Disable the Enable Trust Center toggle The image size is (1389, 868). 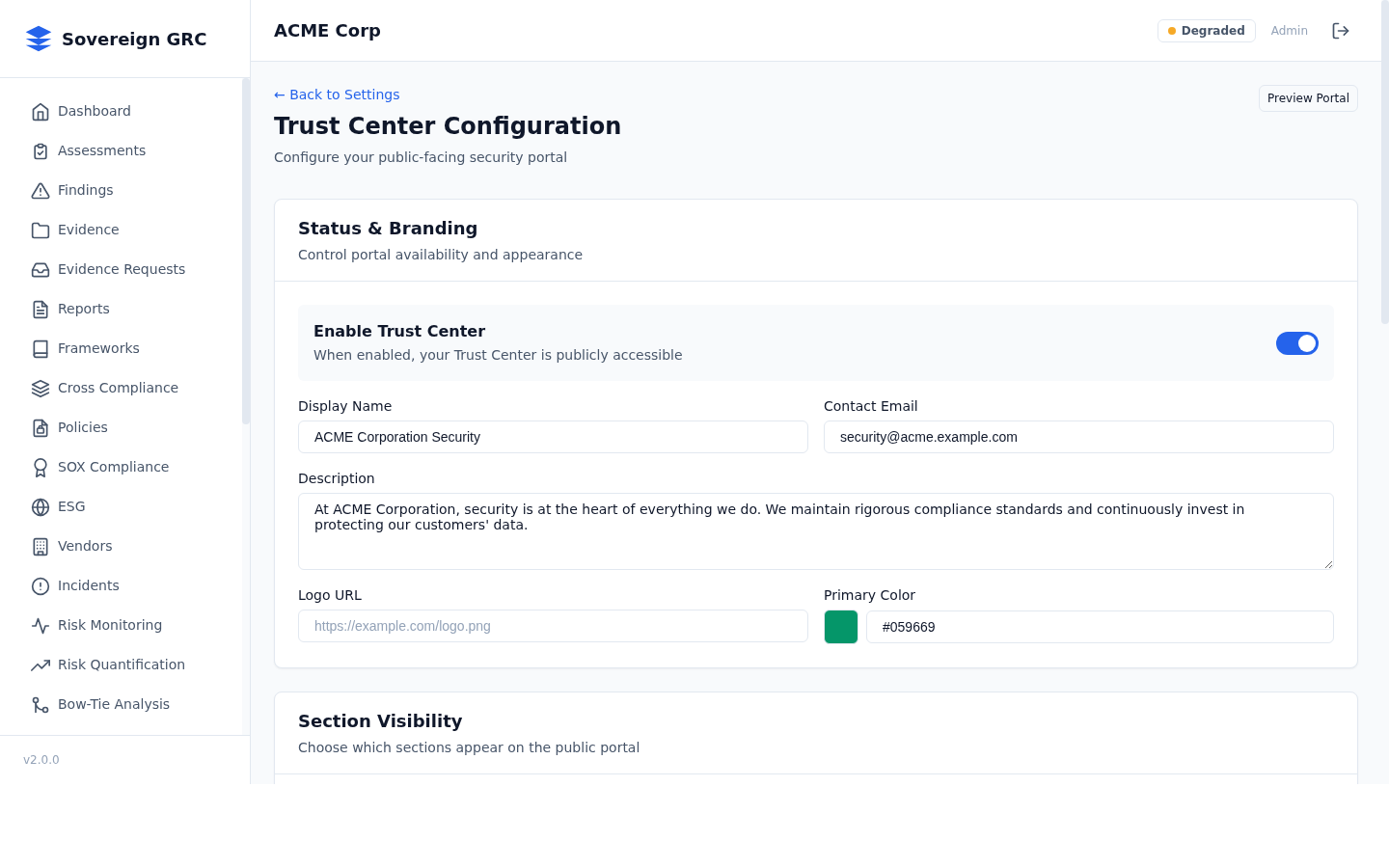point(1297,342)
